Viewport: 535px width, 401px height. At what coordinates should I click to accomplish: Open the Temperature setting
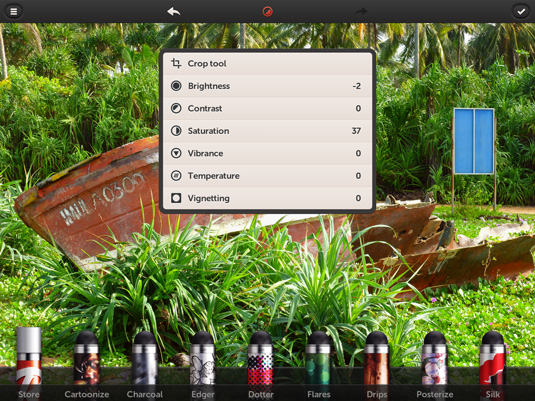(x=268, y=176)
